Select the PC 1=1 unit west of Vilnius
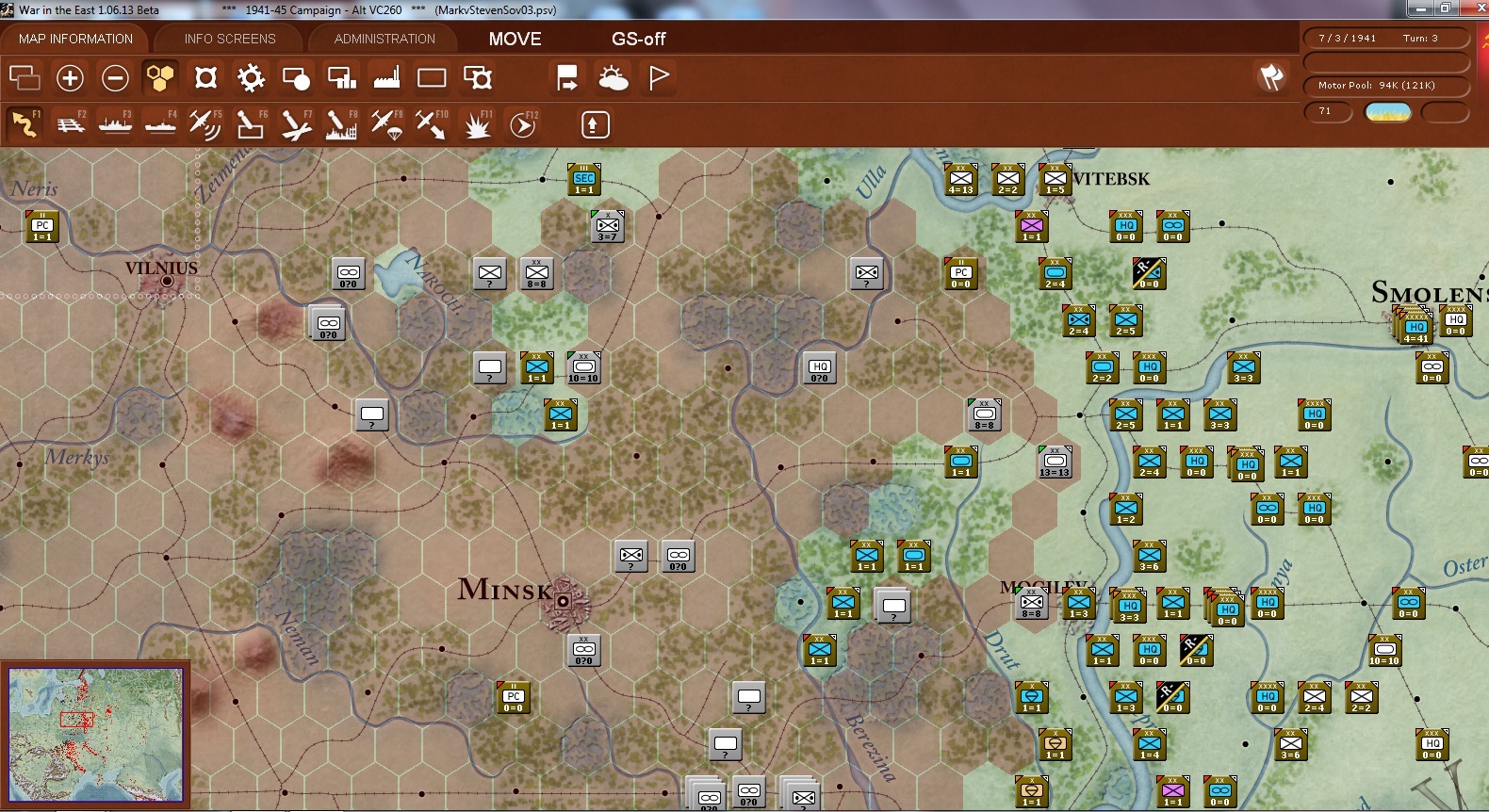The height and width of the screenshot is (812, 1489). tap(42, 226)
